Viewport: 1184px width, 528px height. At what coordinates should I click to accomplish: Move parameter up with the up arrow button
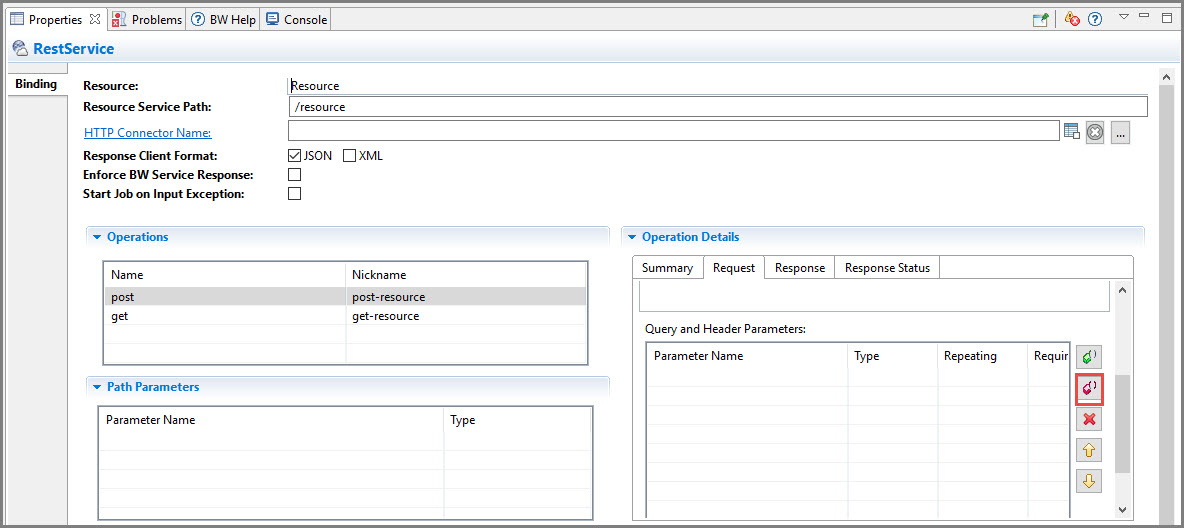point(1089,450)
